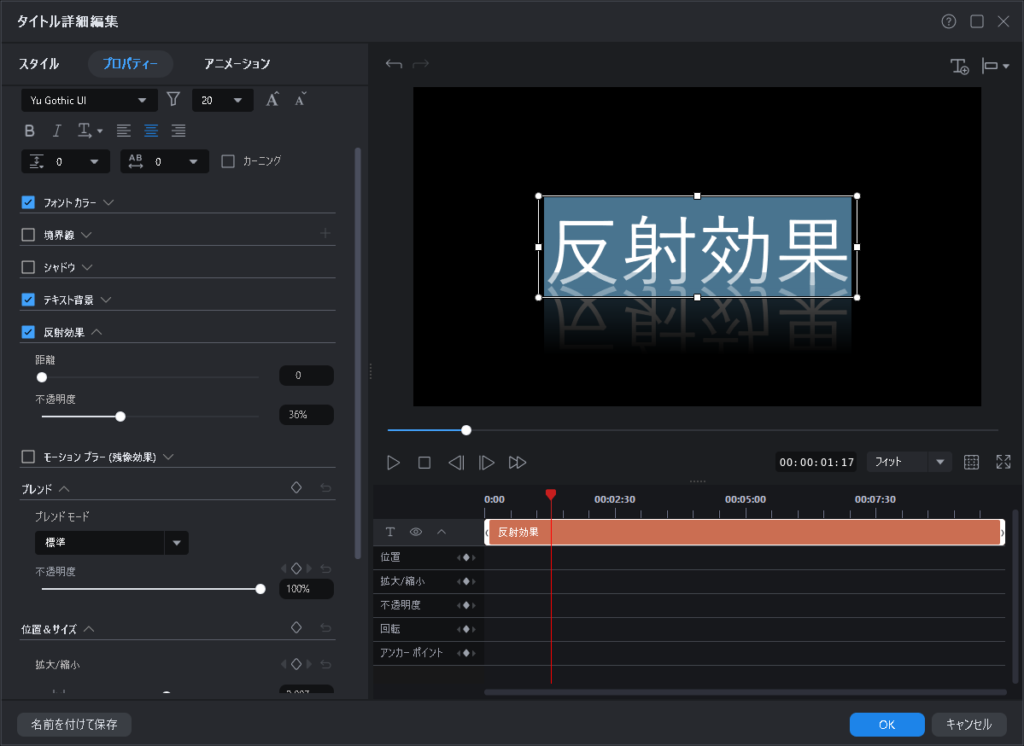Screen dimensions: 1024x746
Task: Toggle the grid lines icon
Action: [x=971, y=462]
